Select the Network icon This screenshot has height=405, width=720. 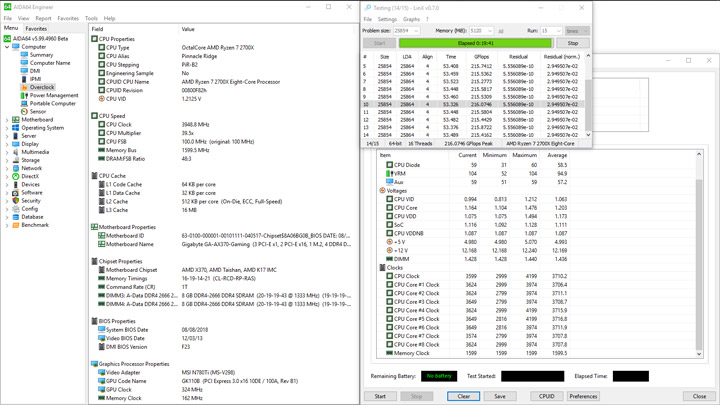click(x=16, y=168)
